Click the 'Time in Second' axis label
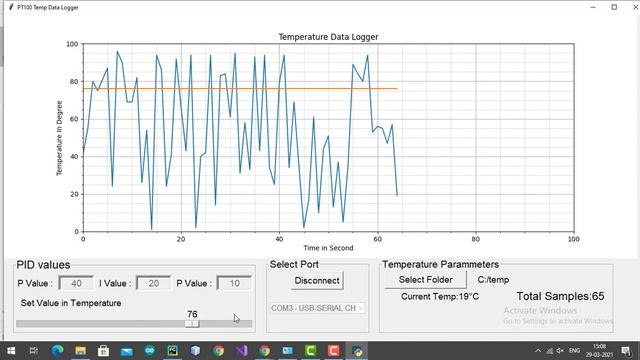 pos(328,248)
